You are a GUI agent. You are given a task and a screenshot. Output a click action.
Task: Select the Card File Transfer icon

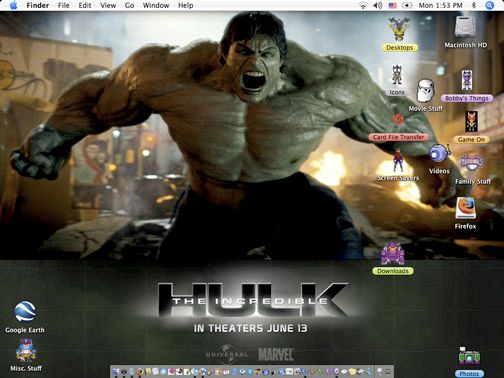tap(398, 119)
